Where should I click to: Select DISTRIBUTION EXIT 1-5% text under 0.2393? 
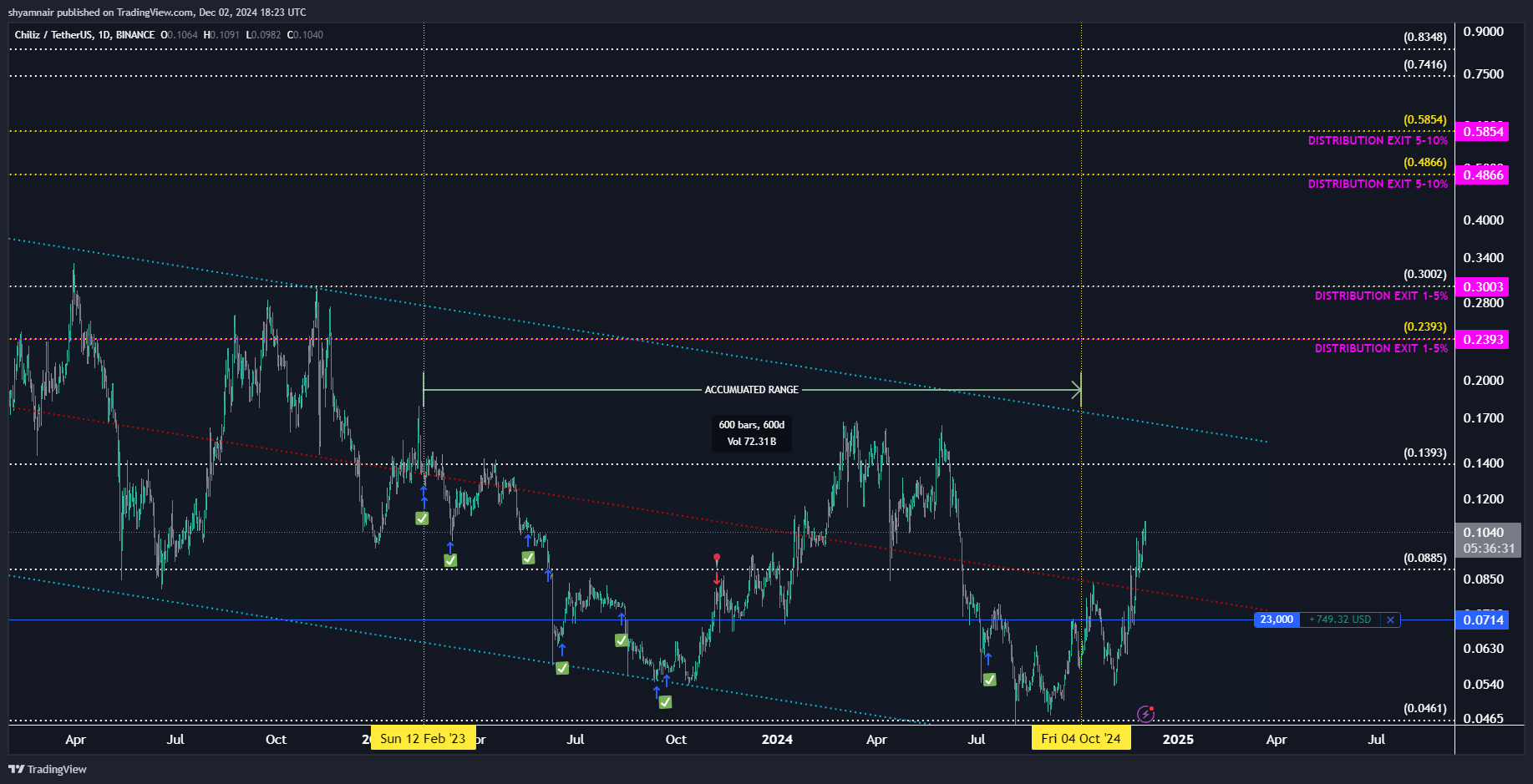1381,349
